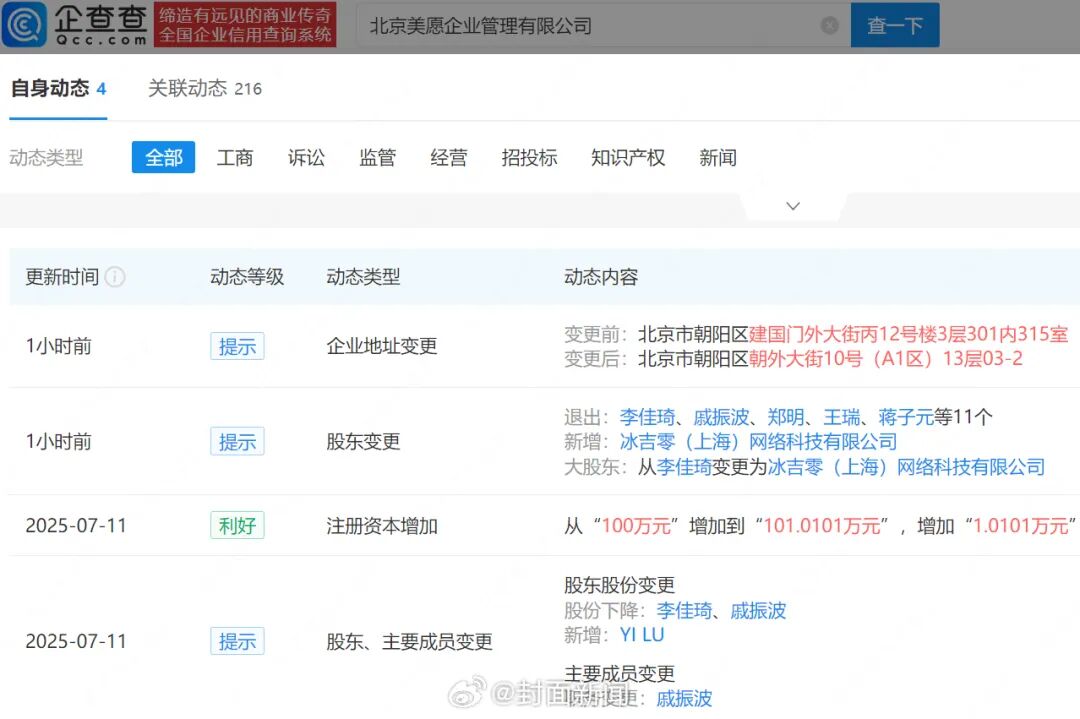
Task: Filter dynamics by 招投标
Action: coord(529,158)
